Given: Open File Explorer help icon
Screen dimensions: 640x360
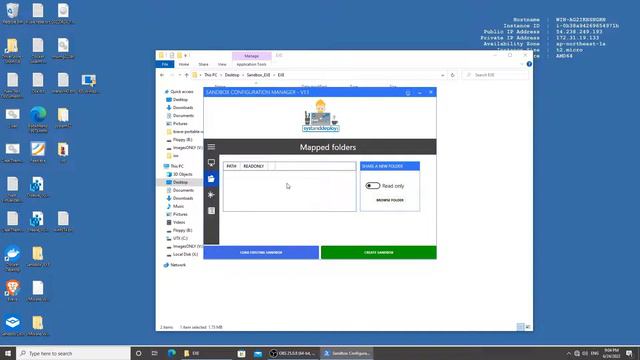Looking at the screenshot, I should point(529,64).
